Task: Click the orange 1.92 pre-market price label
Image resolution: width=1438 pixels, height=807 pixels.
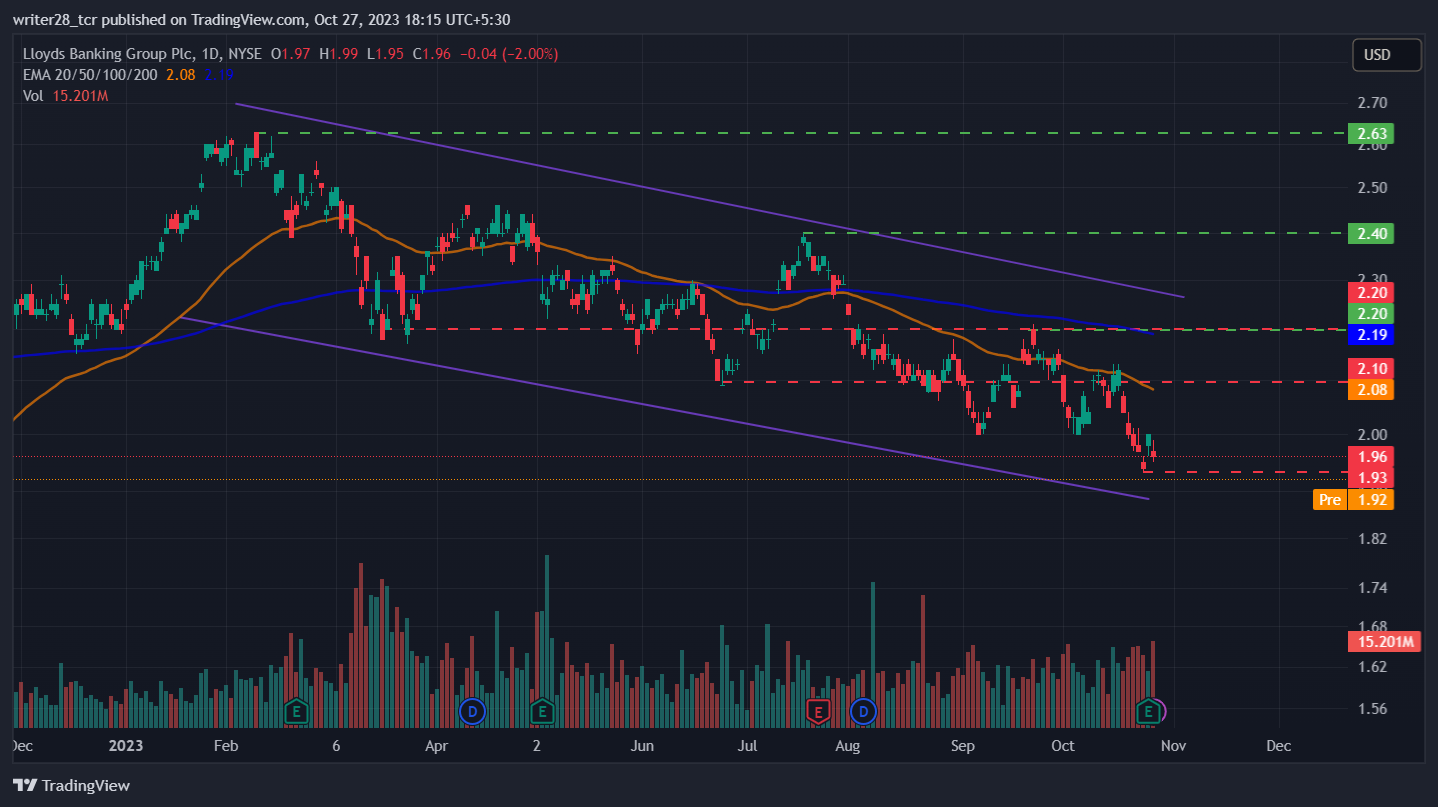Action: (1370, 499)
